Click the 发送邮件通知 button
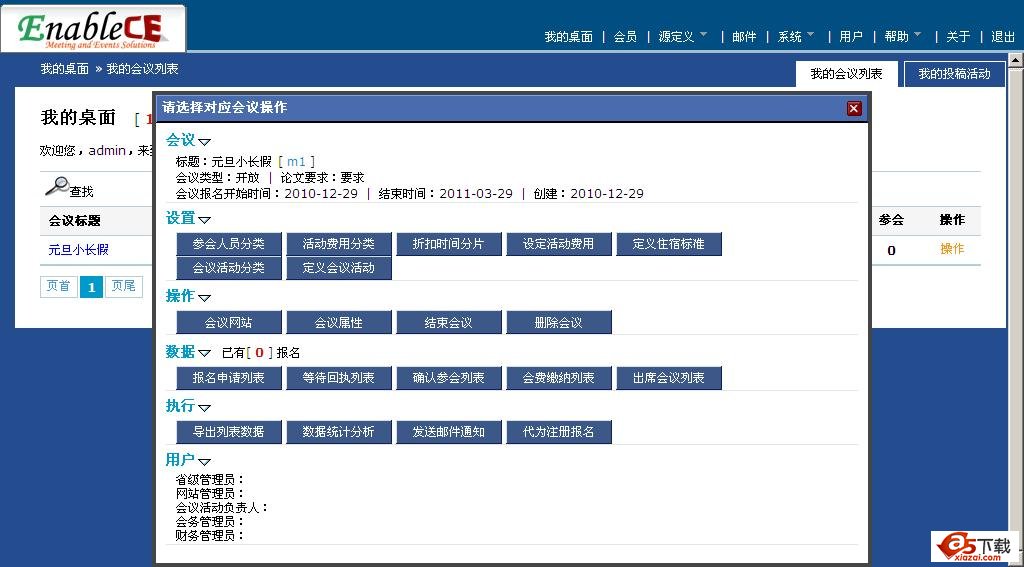The width and height of the screenshot is (1024, 567). point(449,432)
